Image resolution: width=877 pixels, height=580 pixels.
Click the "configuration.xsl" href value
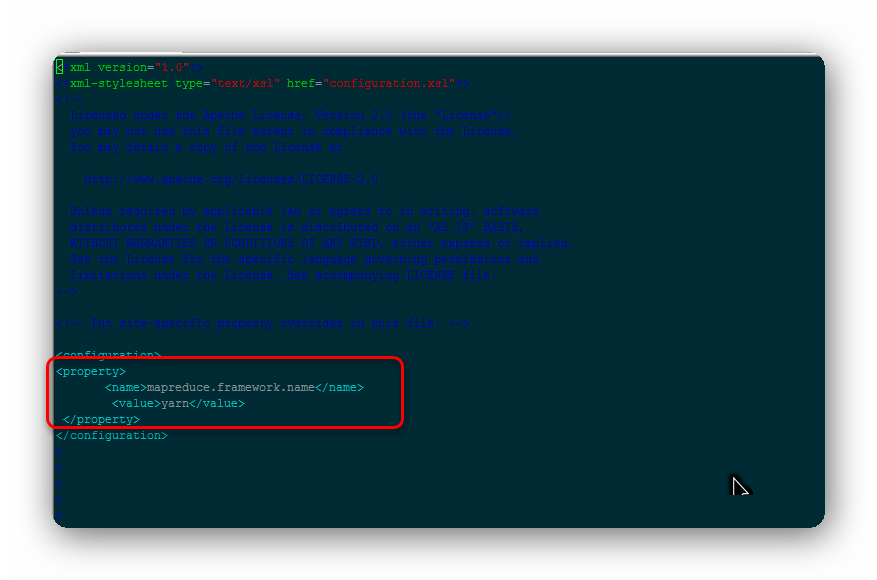tap(389, 83)
